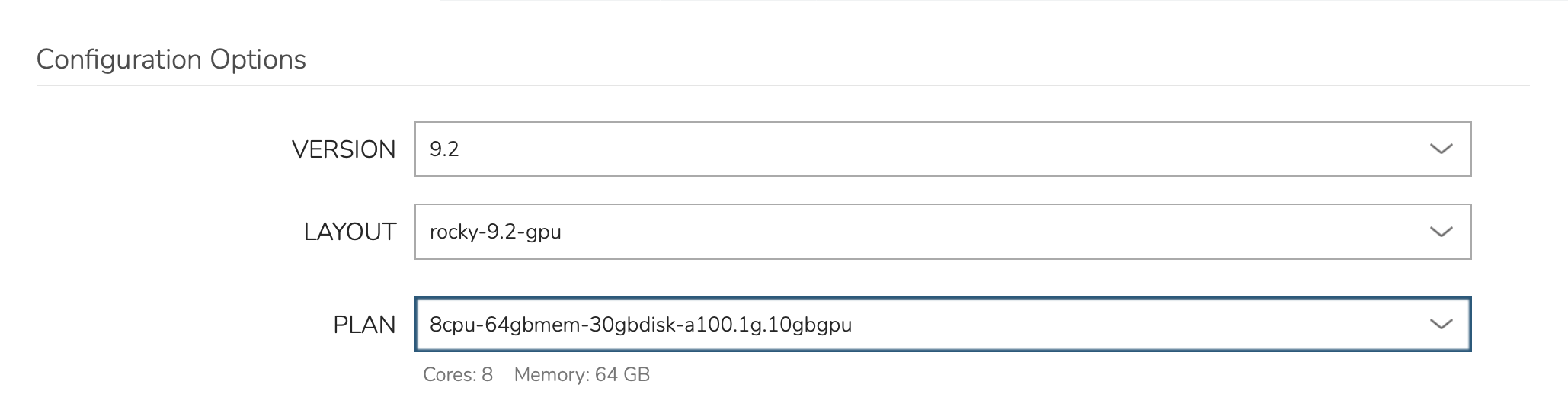Screen dimensions: 1568x407
Task: Click blank space right of Memory text
Action: coord(1067,375)
